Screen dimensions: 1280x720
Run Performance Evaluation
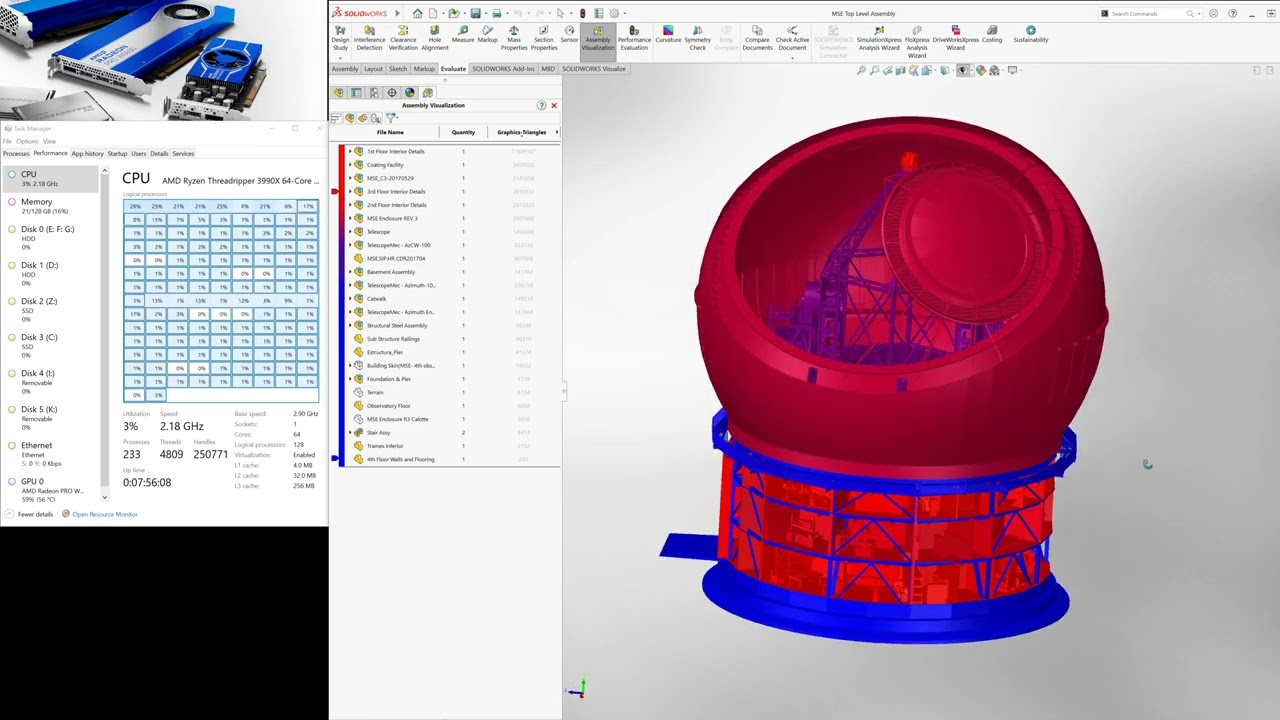tap(634, 38)
